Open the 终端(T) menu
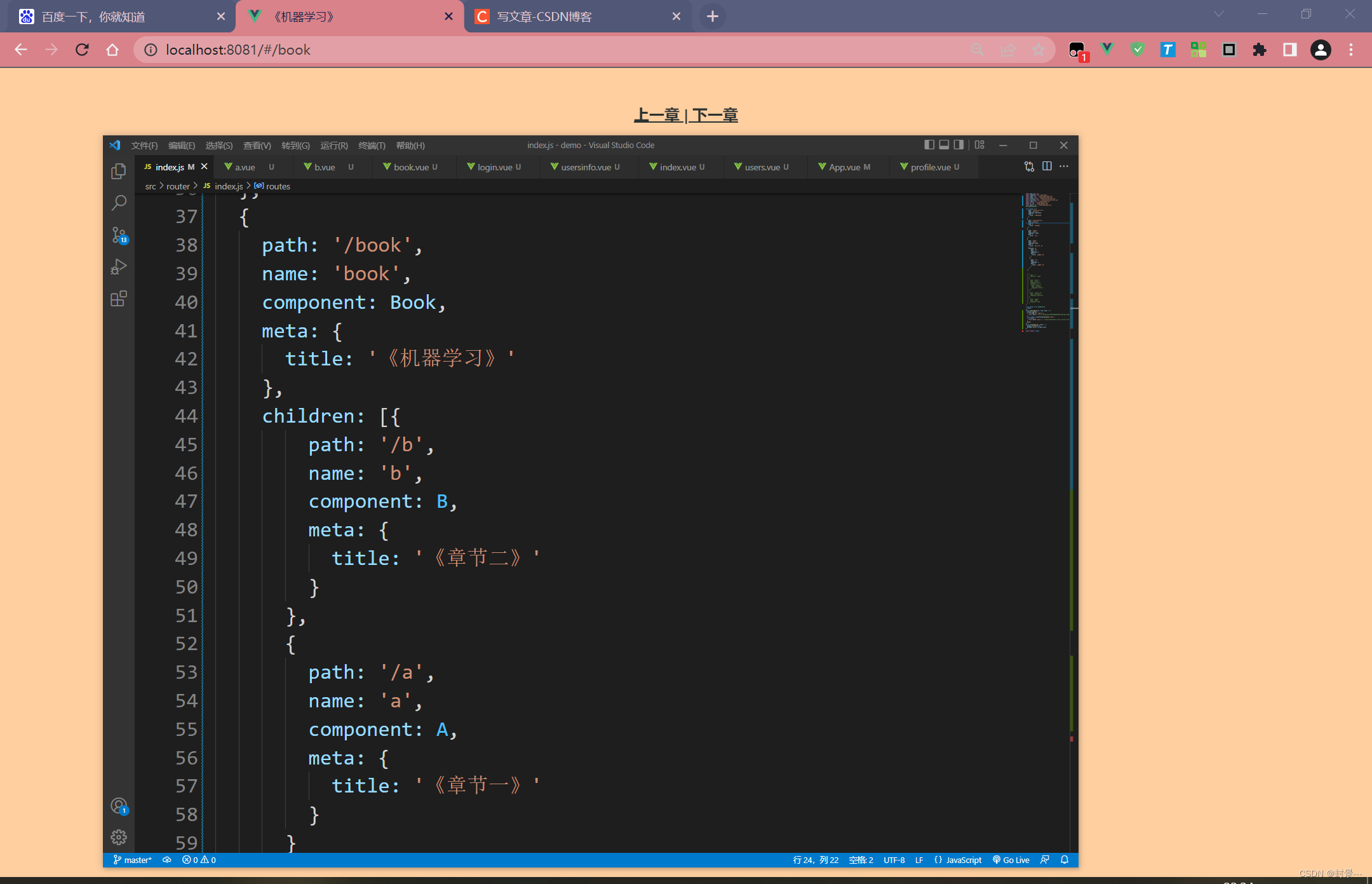Screen dimensions: 1372x884 [372, 146]
